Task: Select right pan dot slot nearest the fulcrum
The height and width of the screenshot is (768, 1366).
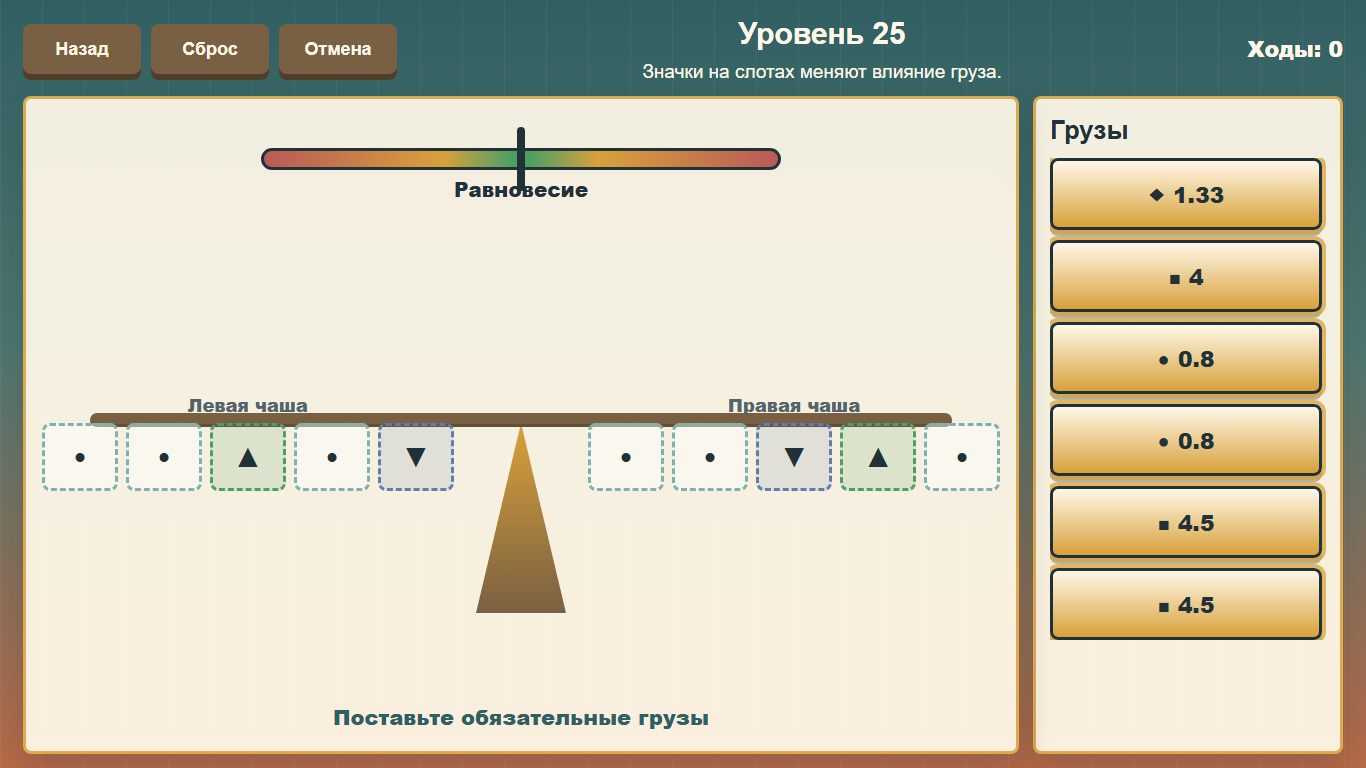Action: pos(626,457)
